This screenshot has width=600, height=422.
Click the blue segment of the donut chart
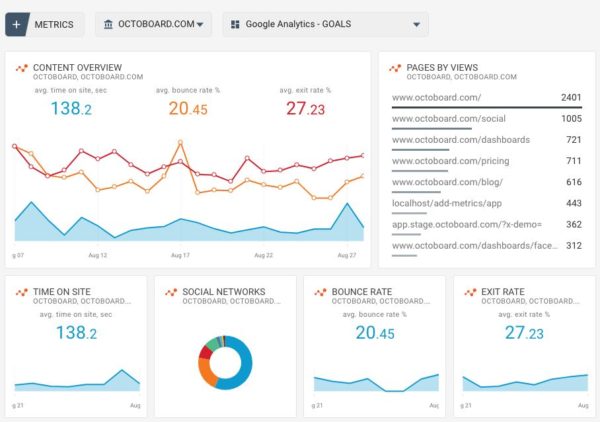pyautogui.click(x=244, y=363)
